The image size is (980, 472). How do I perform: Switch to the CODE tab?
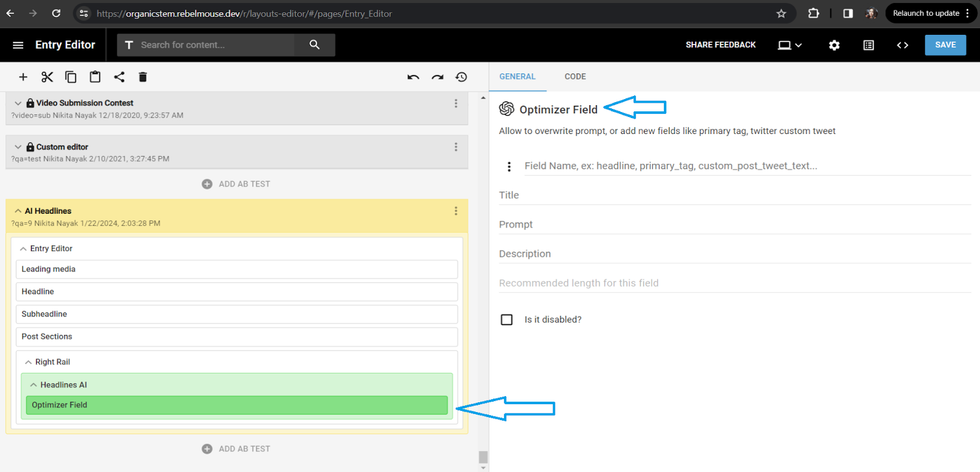(x=575, y=77)
